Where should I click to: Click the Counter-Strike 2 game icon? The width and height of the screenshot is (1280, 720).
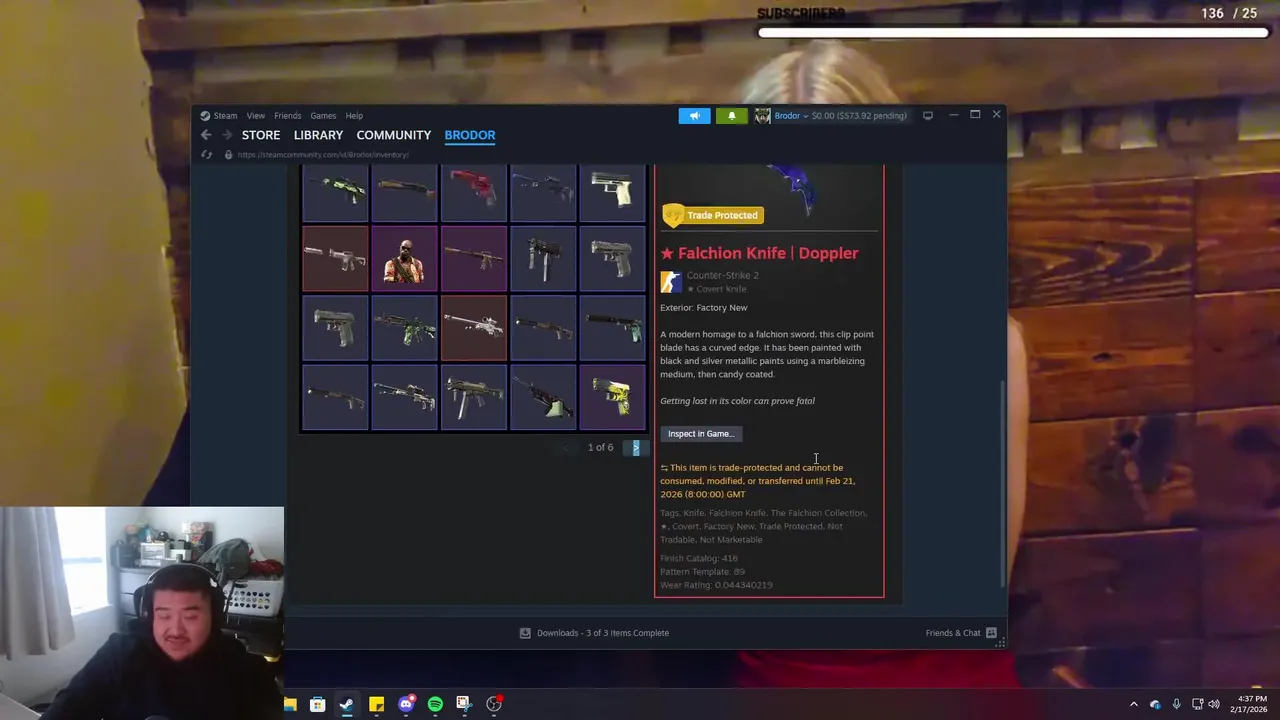(x=671, y=282)
